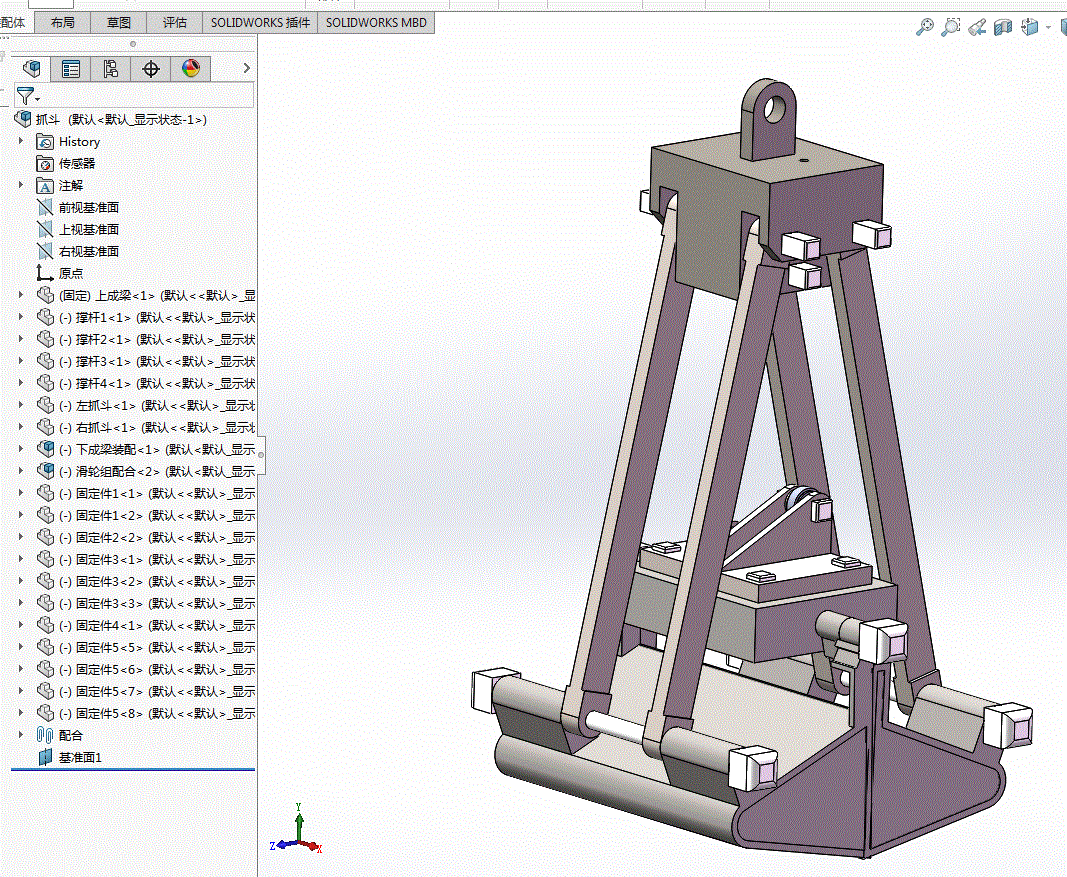
Task: Click the Zoom to Fit icon
Action: click(925, 28)
